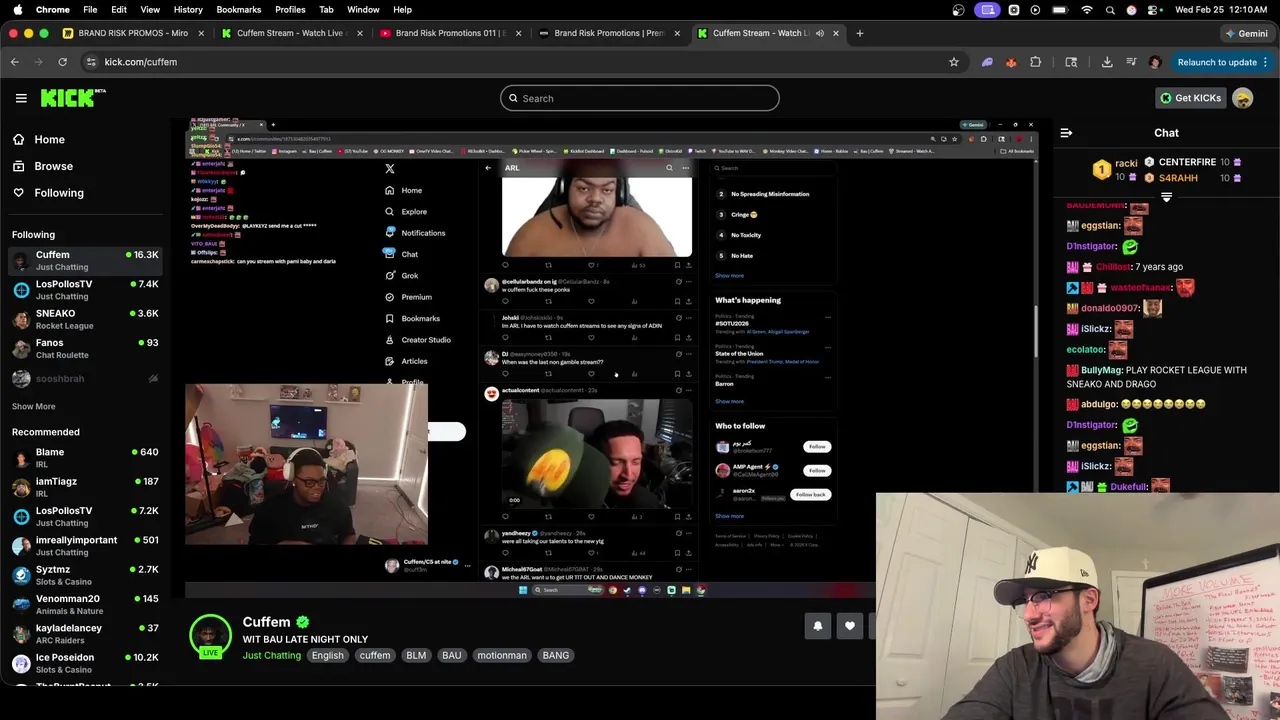Select LosPollosTV under Following list

[84, 289]
